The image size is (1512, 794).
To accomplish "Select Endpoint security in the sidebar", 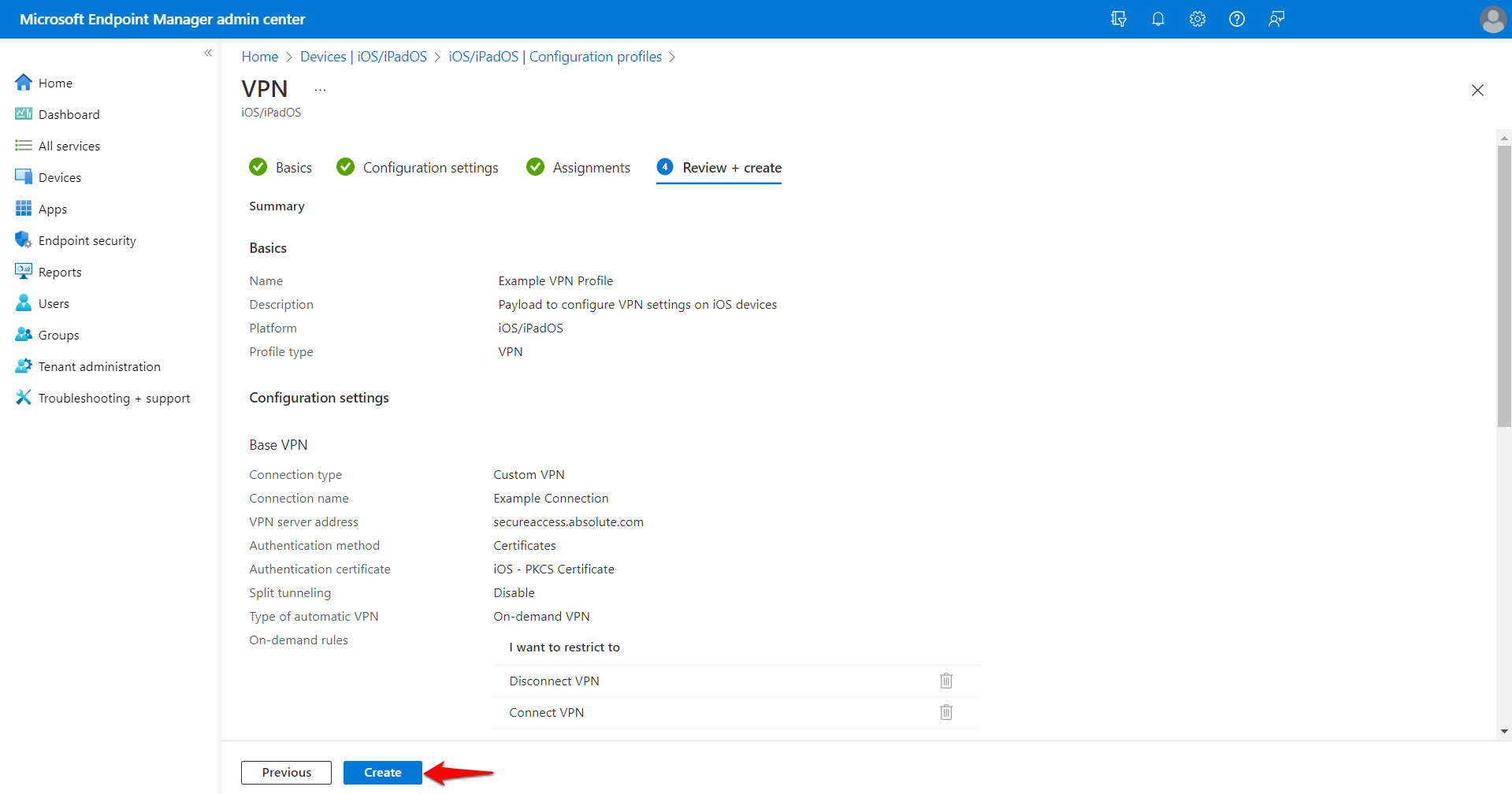I will tap(87, 239).
